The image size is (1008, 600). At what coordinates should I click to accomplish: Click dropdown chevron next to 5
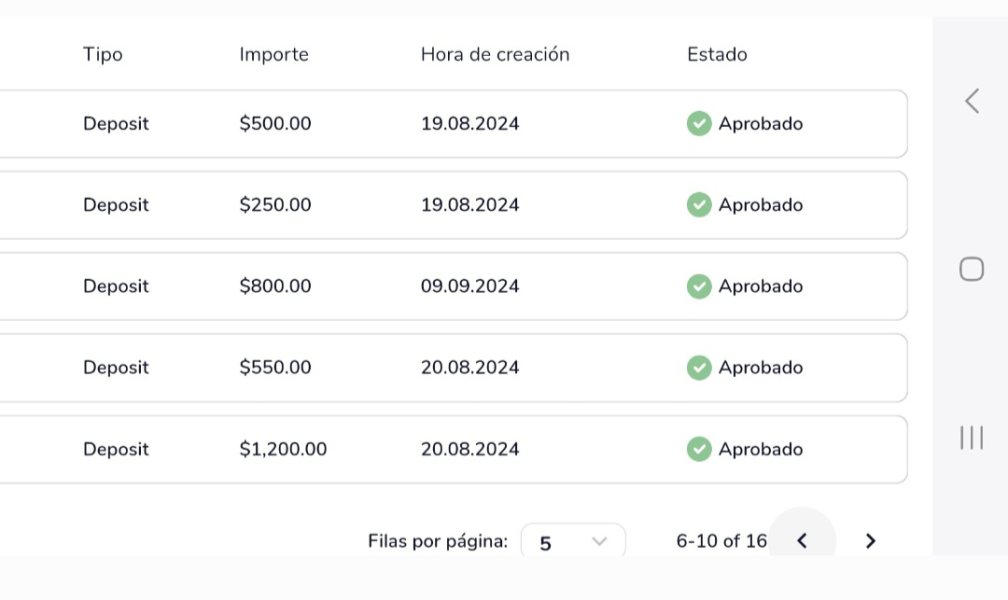click(599, 541)
